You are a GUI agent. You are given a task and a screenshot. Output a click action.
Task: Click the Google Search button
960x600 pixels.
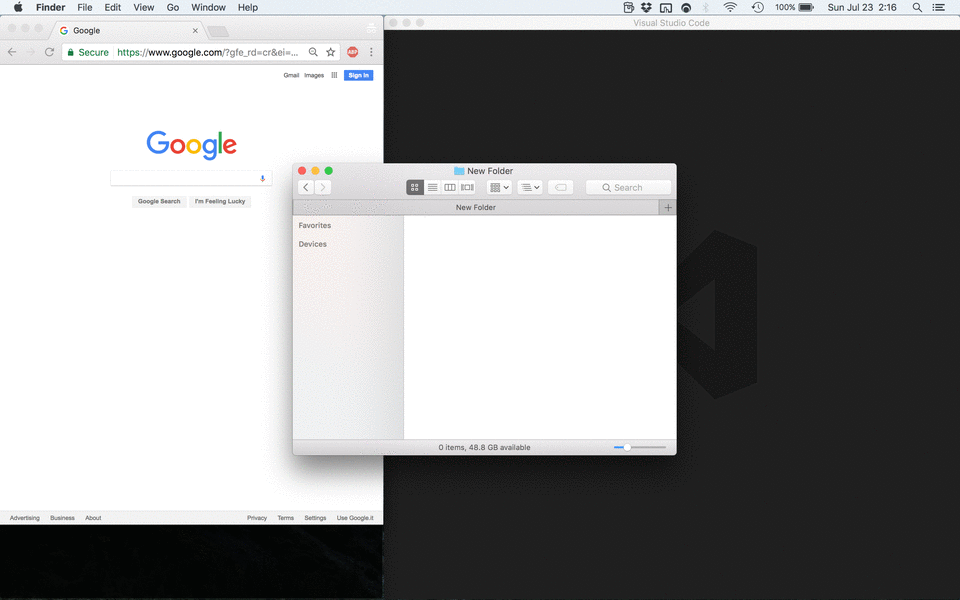(159, 201)
